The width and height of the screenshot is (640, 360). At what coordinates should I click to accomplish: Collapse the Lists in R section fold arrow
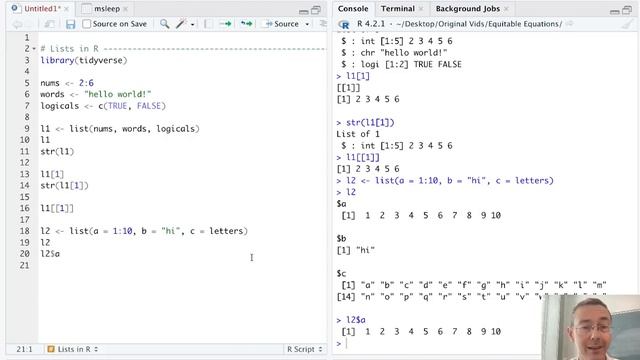(x=34, y=49)
